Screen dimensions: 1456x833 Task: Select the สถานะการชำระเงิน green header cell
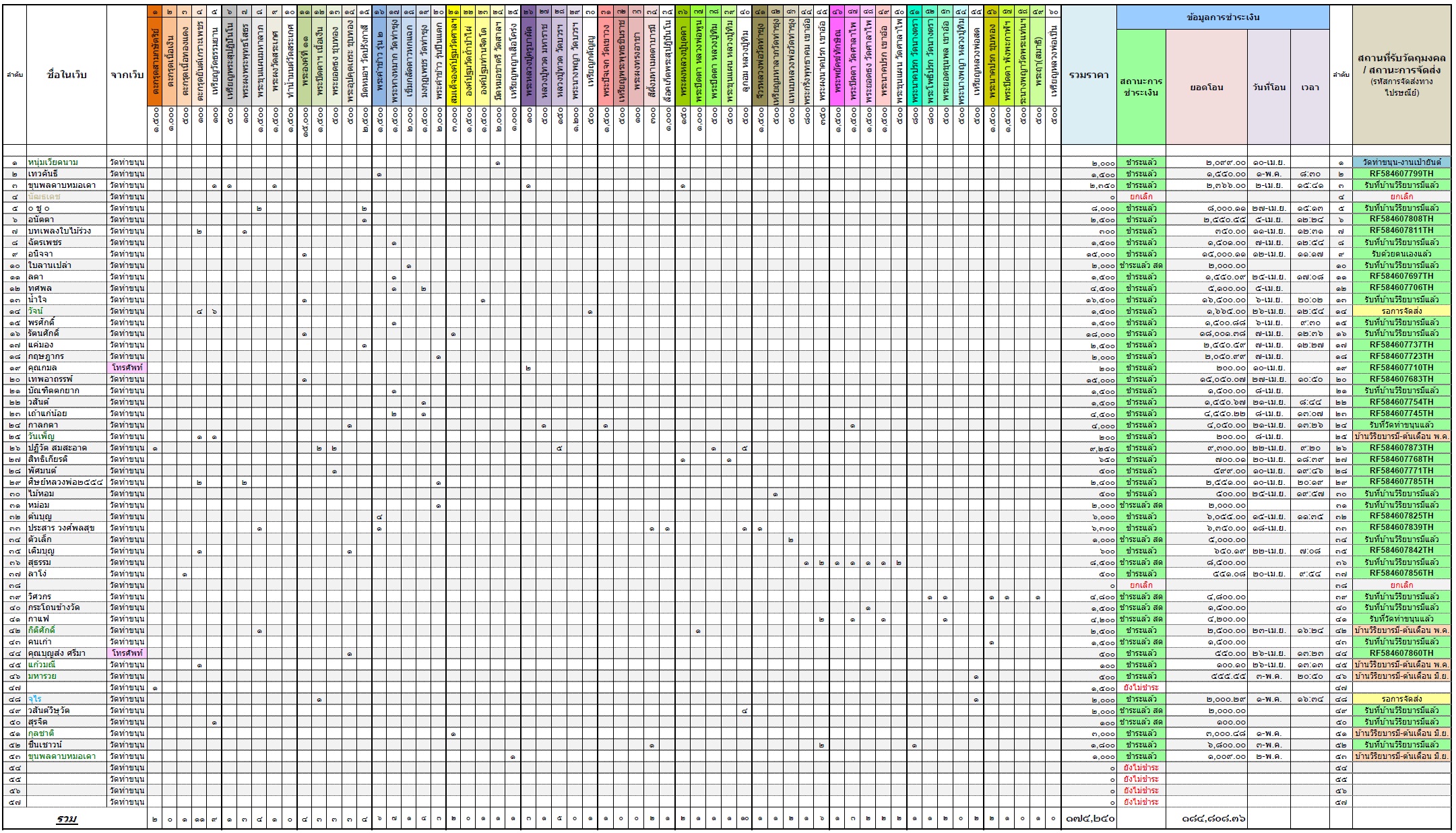click(1141, 87)
